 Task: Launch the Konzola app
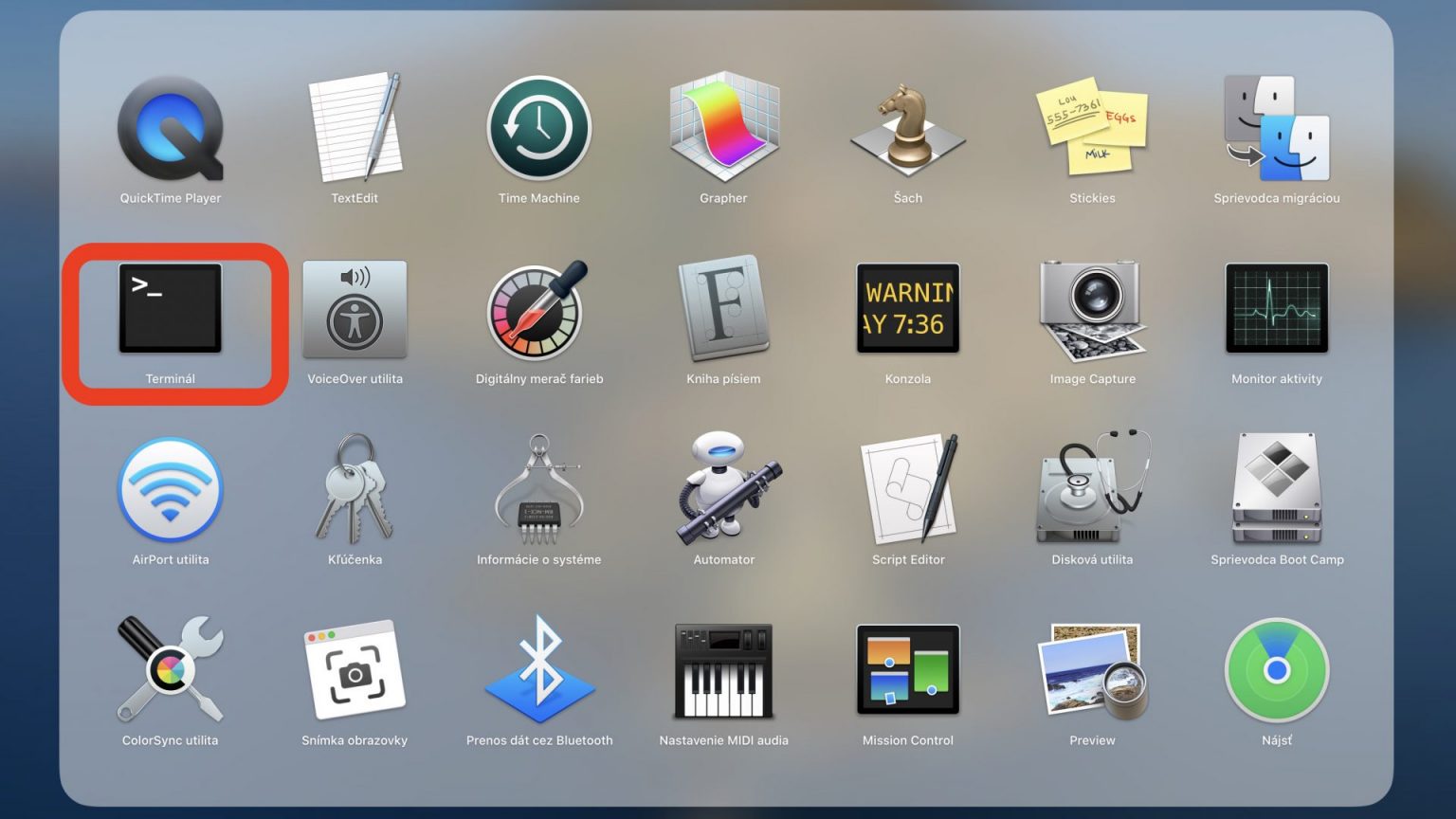[908, 309]
